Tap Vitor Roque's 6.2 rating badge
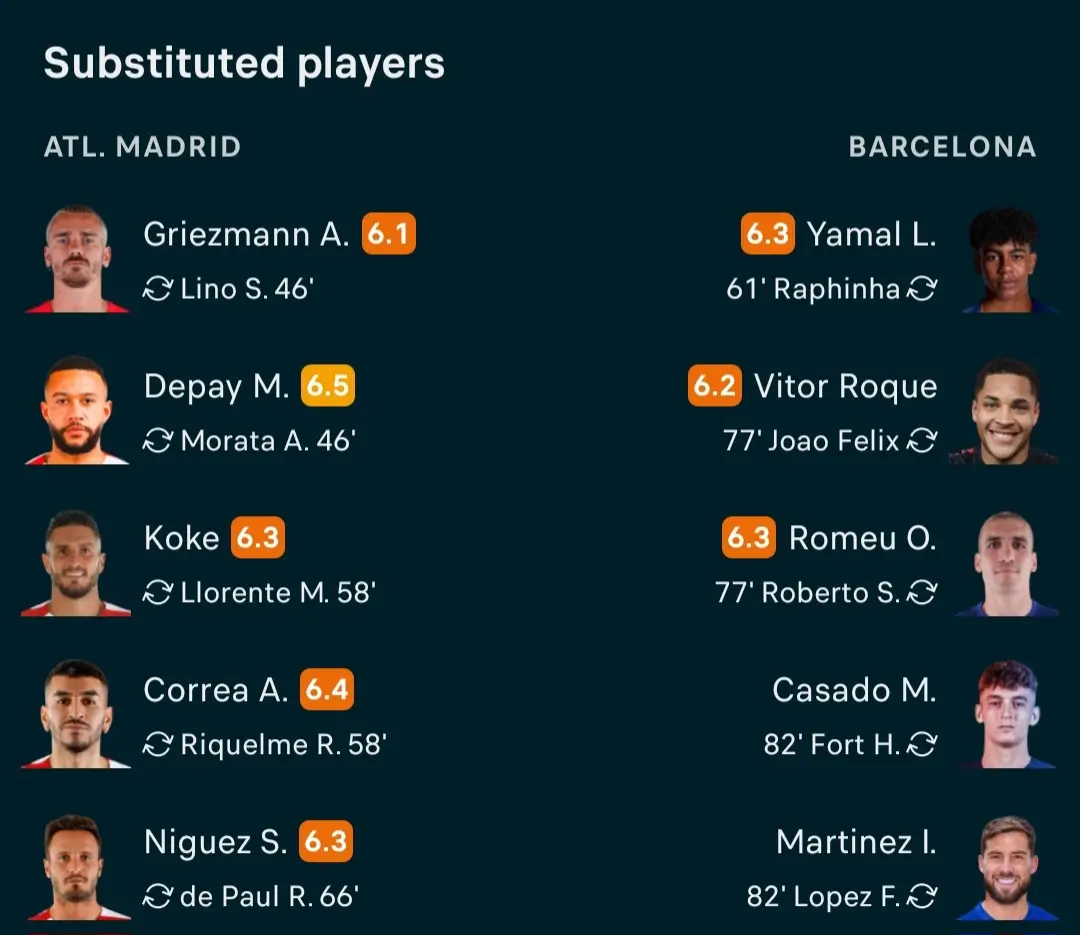 coord(714,387)
